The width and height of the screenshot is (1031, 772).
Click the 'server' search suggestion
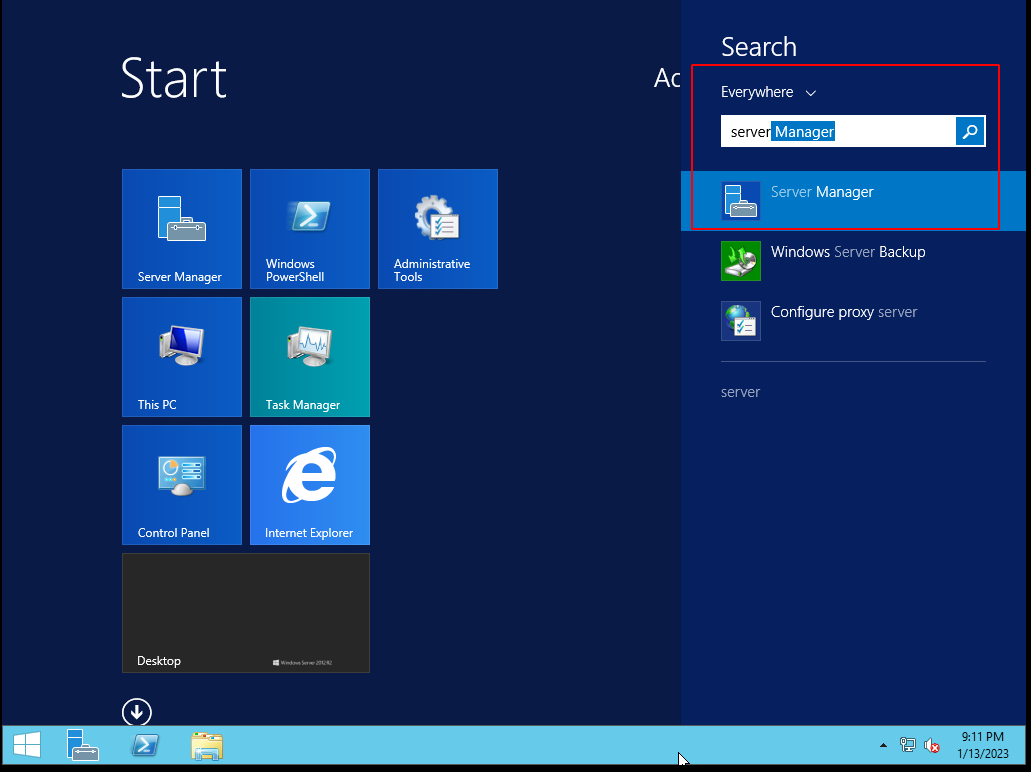[x=740, y=392]
